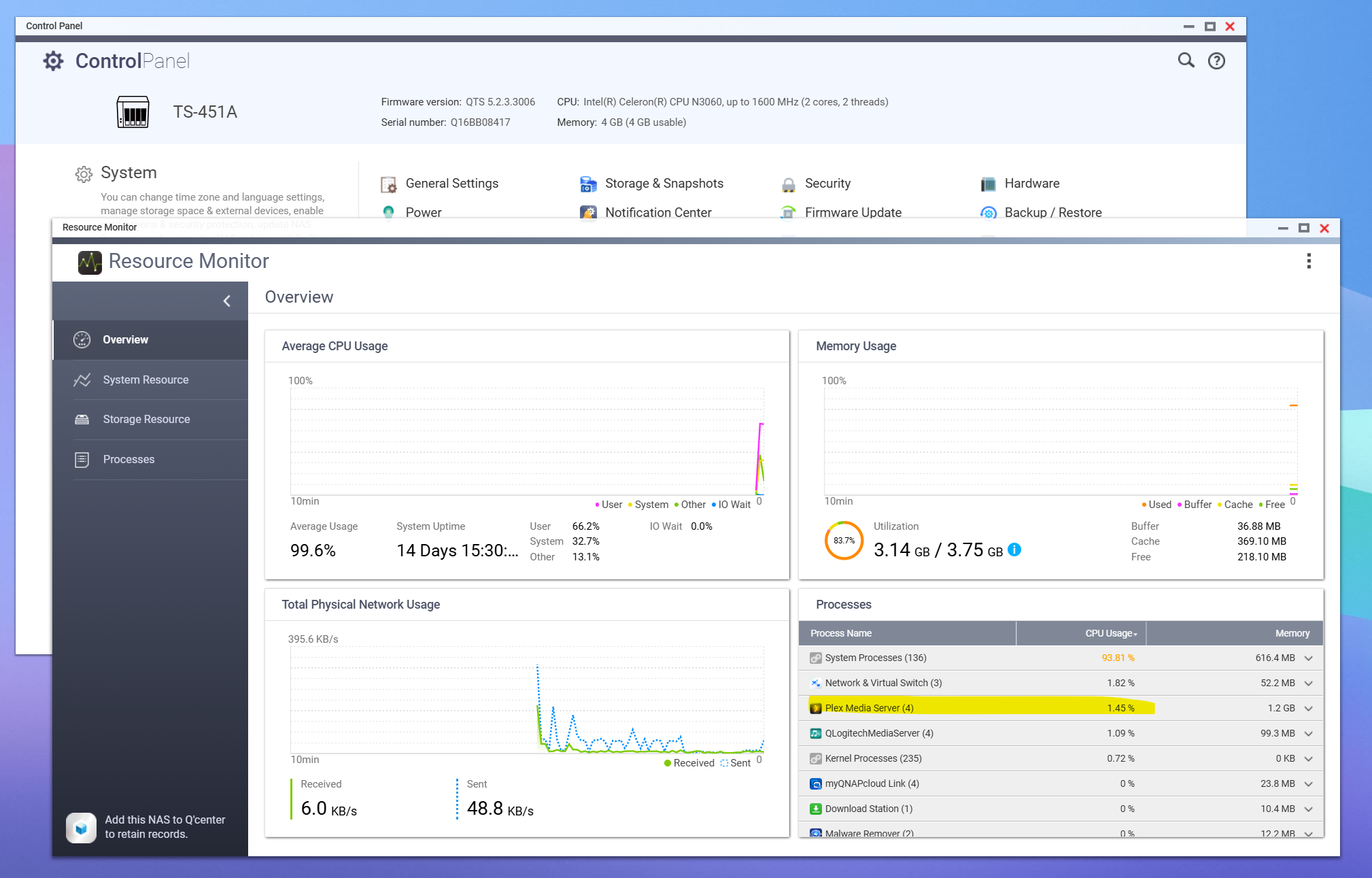Click Add this NAS to Q'center

coord(165,827)
